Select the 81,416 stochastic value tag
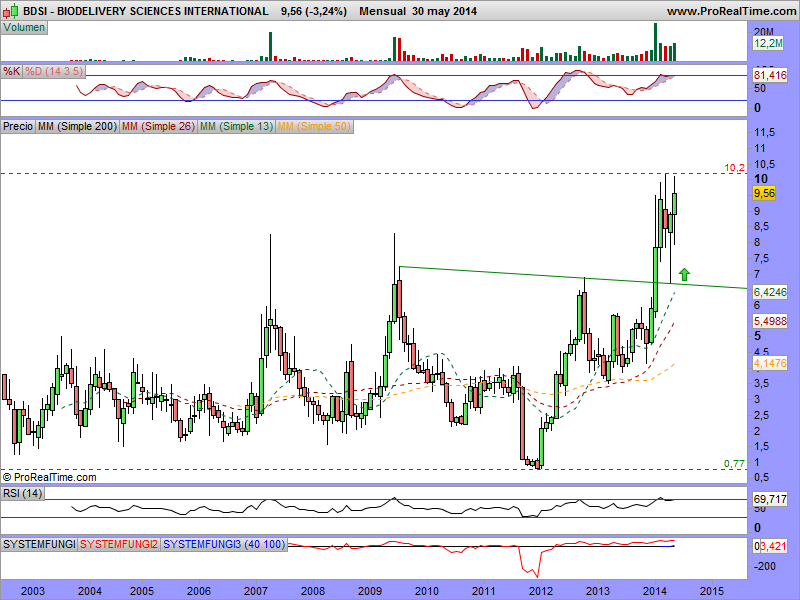The width and height of the screenshot is (800, 600). [770, 76]
